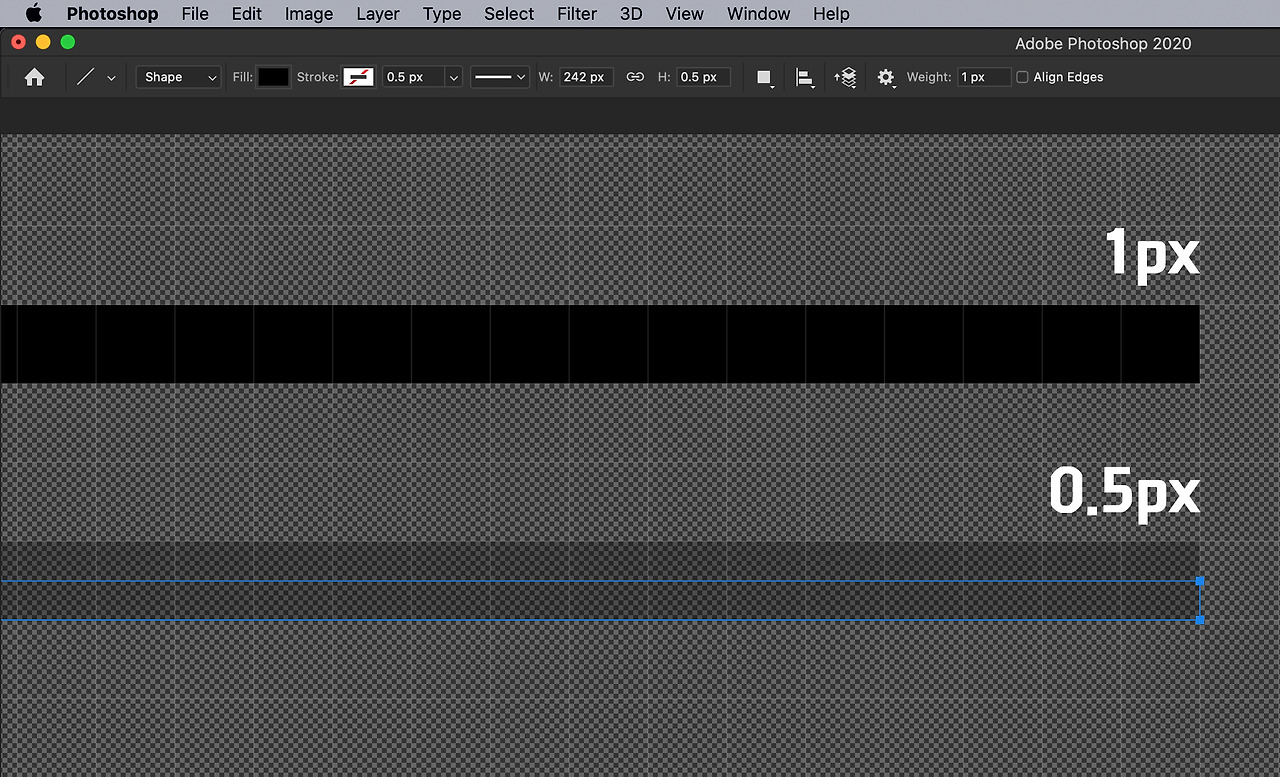Open the tool preset picker chevron
Viewport: 1280px width, 777px height.
pos(111,78)
